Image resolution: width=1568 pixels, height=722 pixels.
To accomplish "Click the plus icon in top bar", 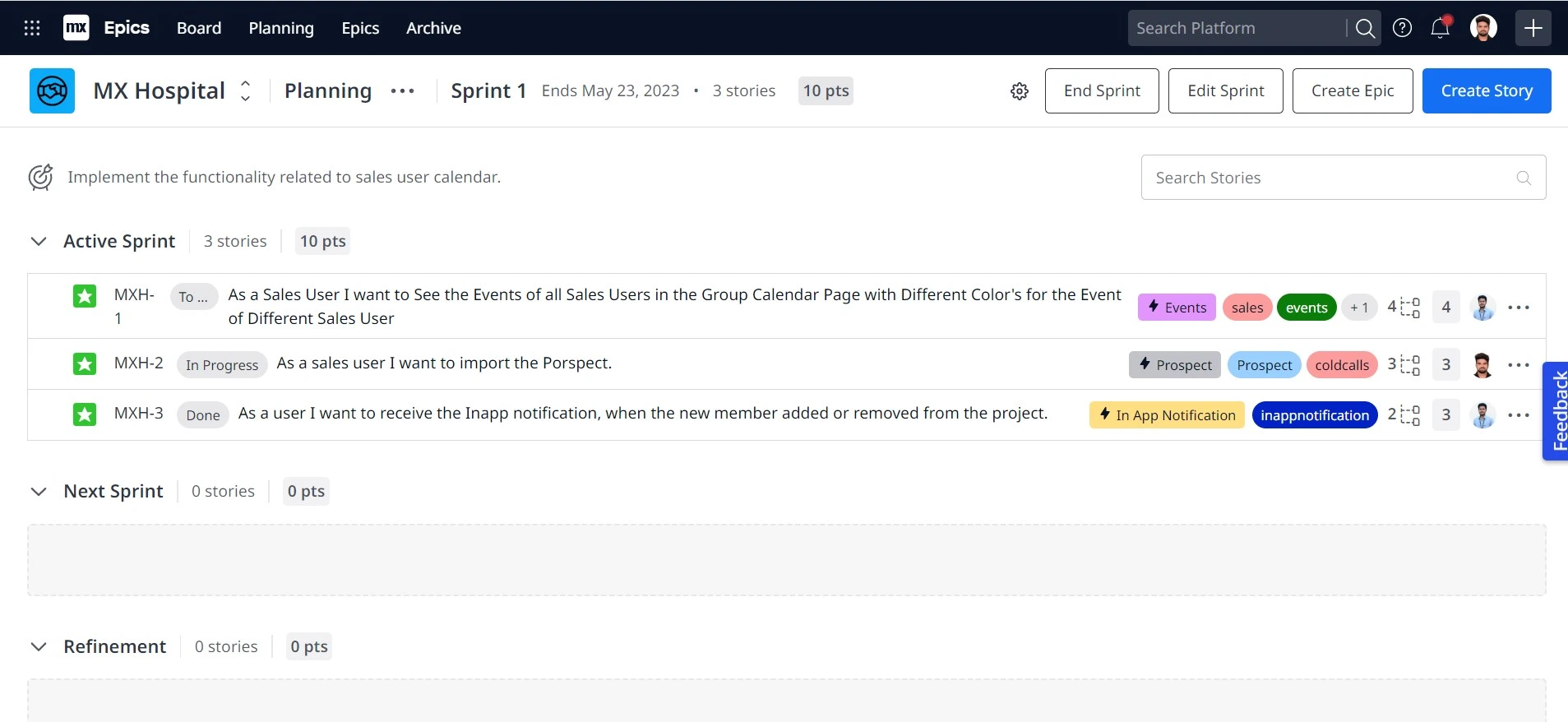I will click(x=1533, y=28).
